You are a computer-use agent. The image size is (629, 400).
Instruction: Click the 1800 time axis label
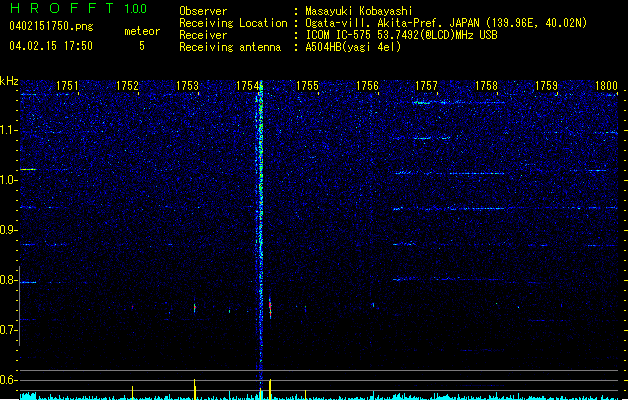[606, 86]
